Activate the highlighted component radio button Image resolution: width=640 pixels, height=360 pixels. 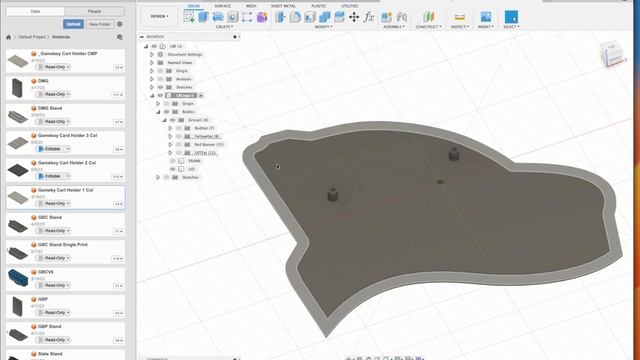click(201, 96)
